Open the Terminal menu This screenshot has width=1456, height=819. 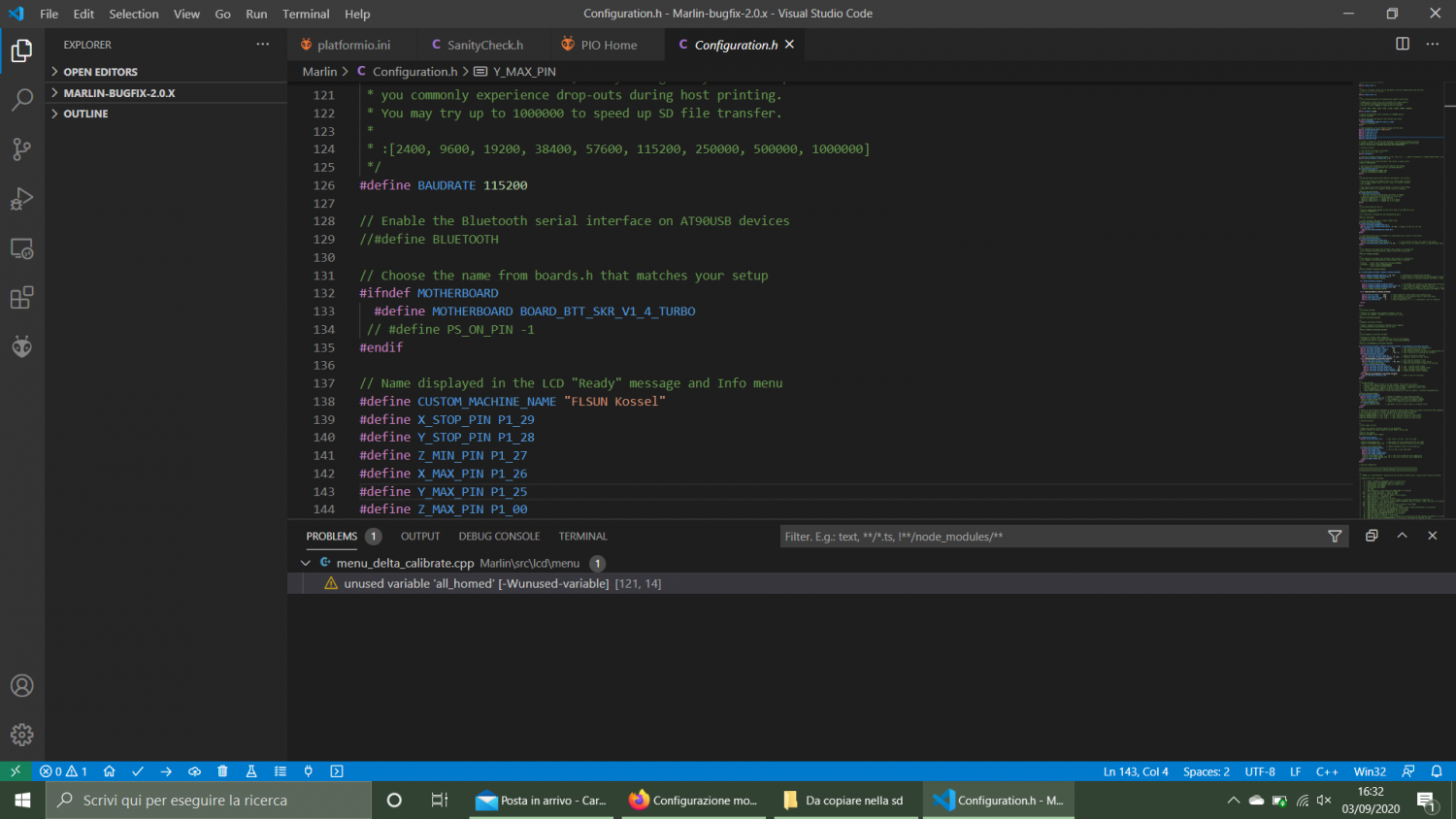tap(306, 14)
